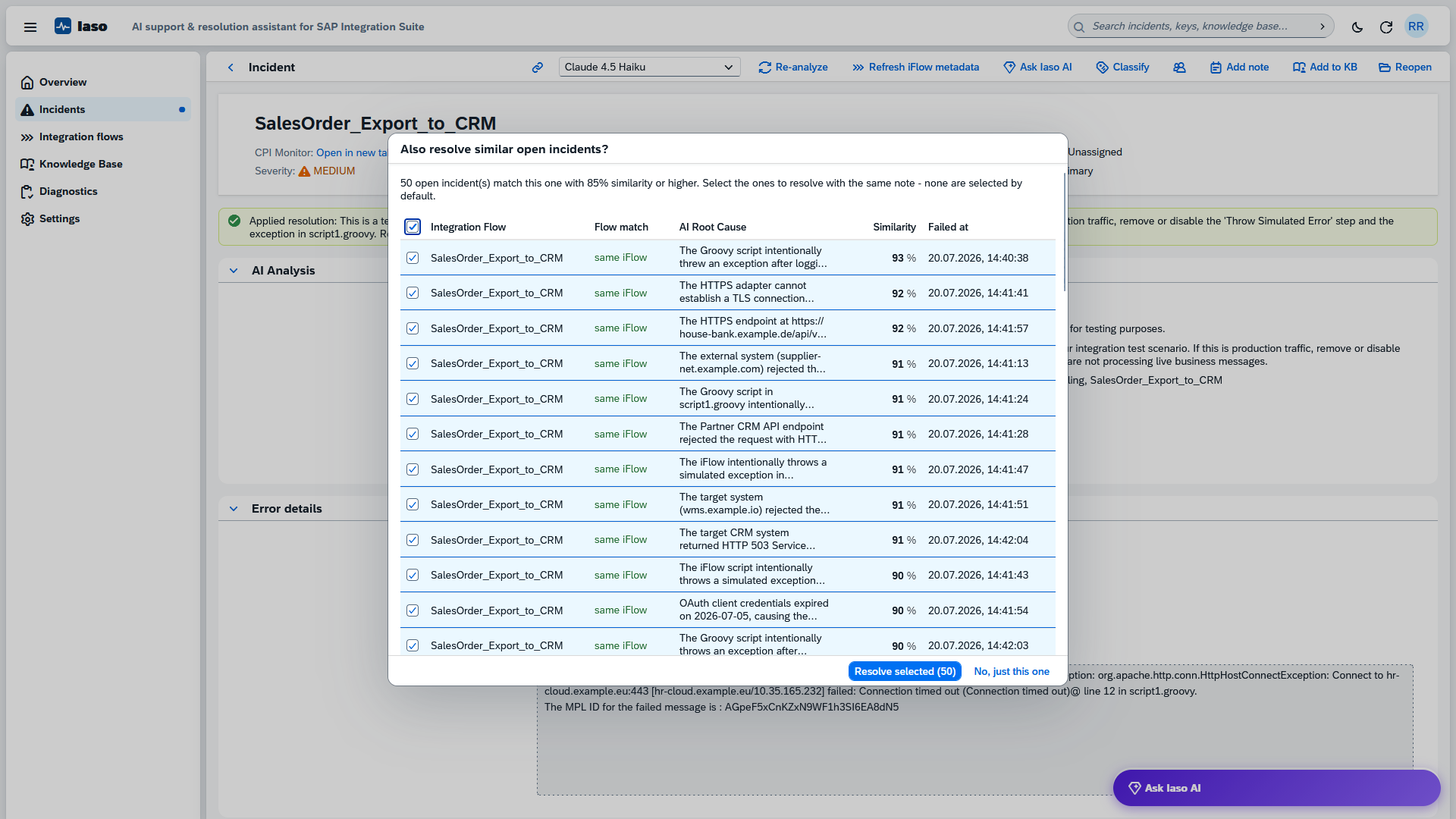Uncheck the incident failed at 14:41:24
1456x819 pixels.
[x=413, y=399]
